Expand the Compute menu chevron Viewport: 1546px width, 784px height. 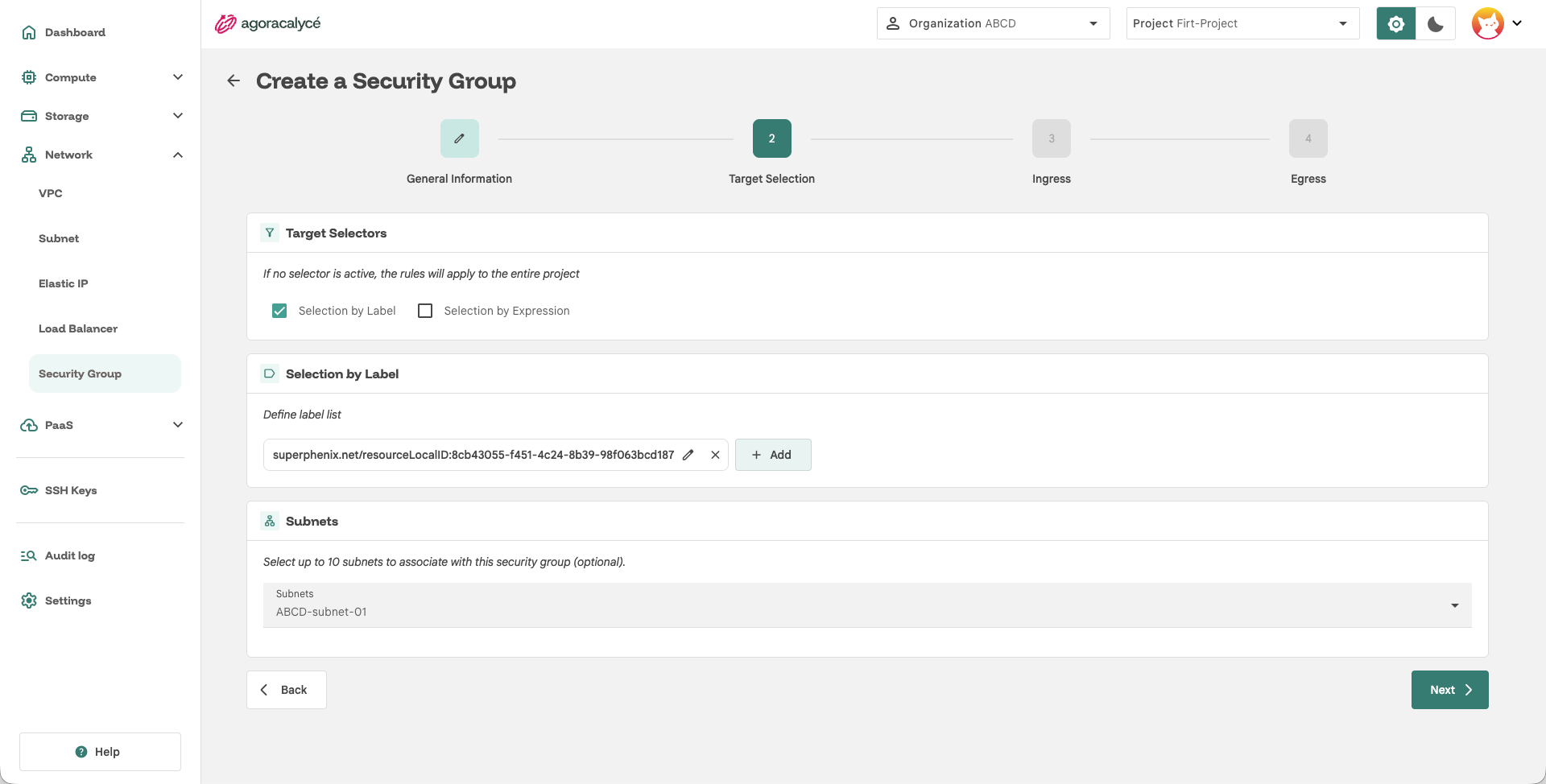[x=178, y=77]
